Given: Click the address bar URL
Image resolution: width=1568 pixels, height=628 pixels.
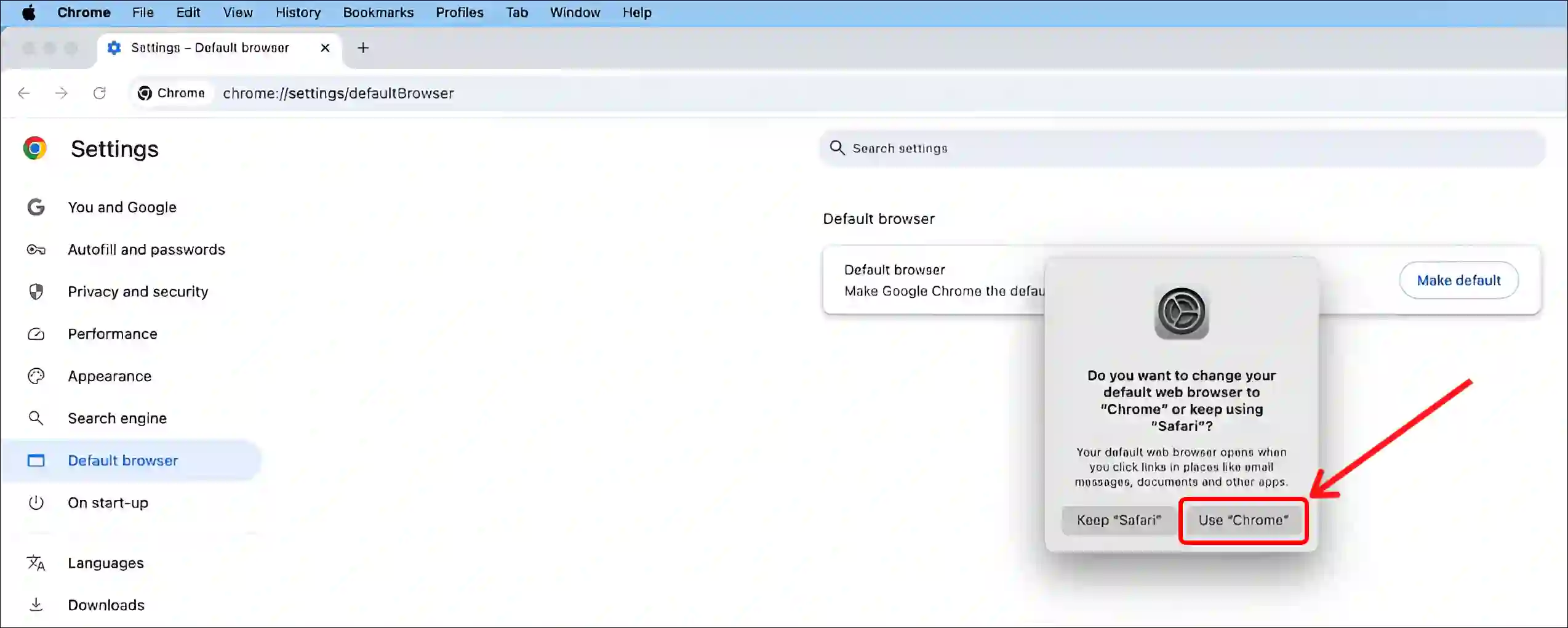Looking at the screenshot, I should point(338,93).
